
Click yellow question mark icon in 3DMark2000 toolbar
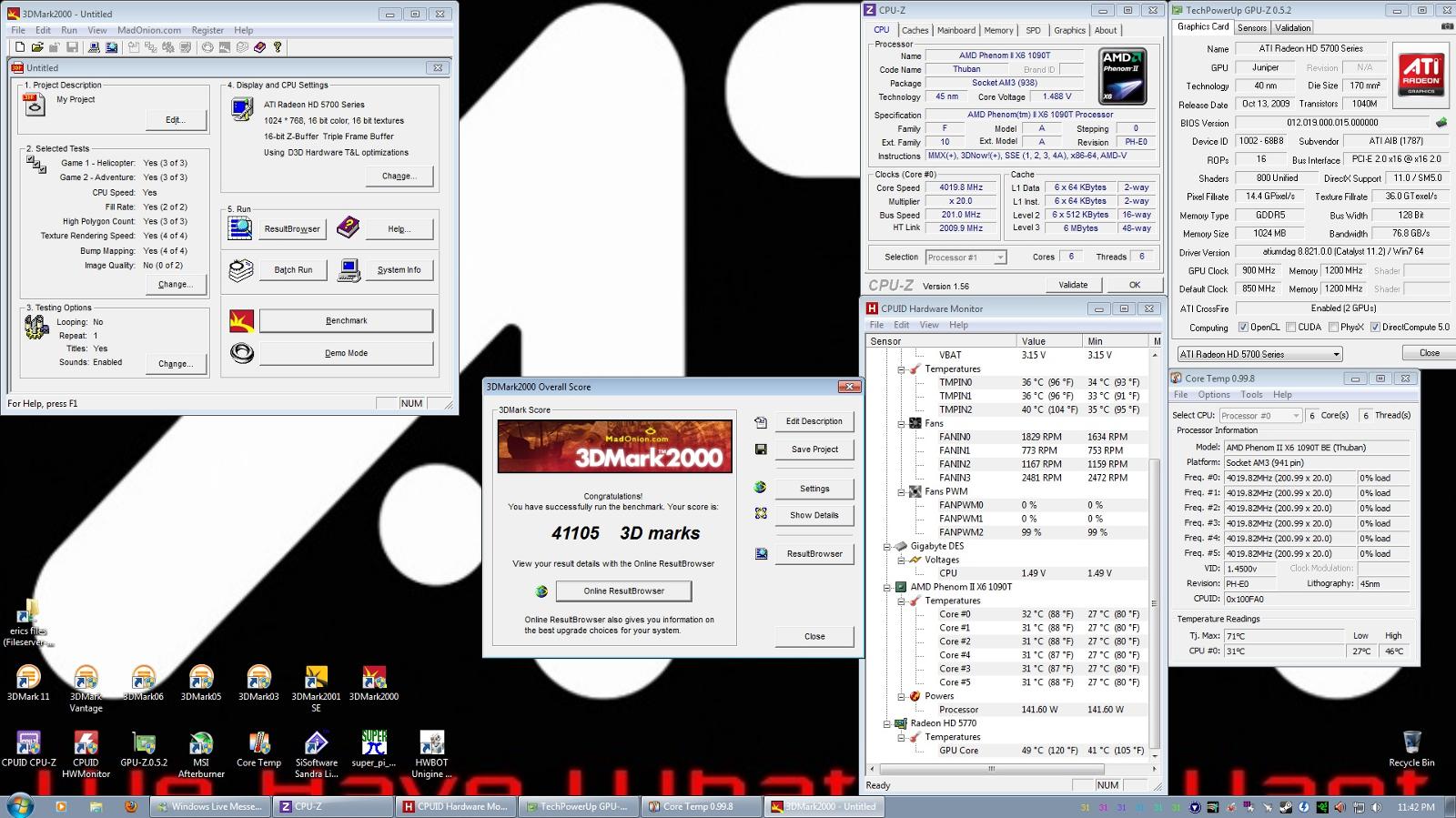(x=278, y=47)
